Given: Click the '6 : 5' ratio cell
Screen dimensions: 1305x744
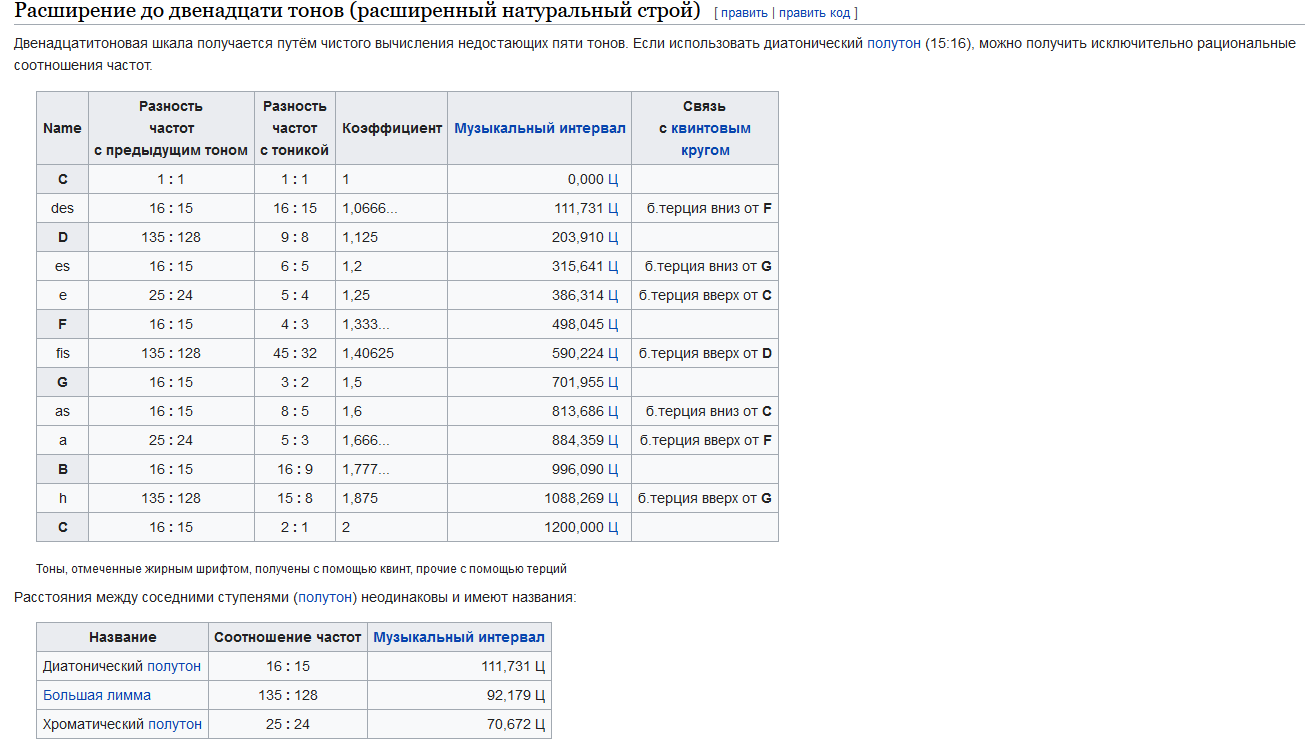Looking at the screenshot, I should [x=295, y=266].
